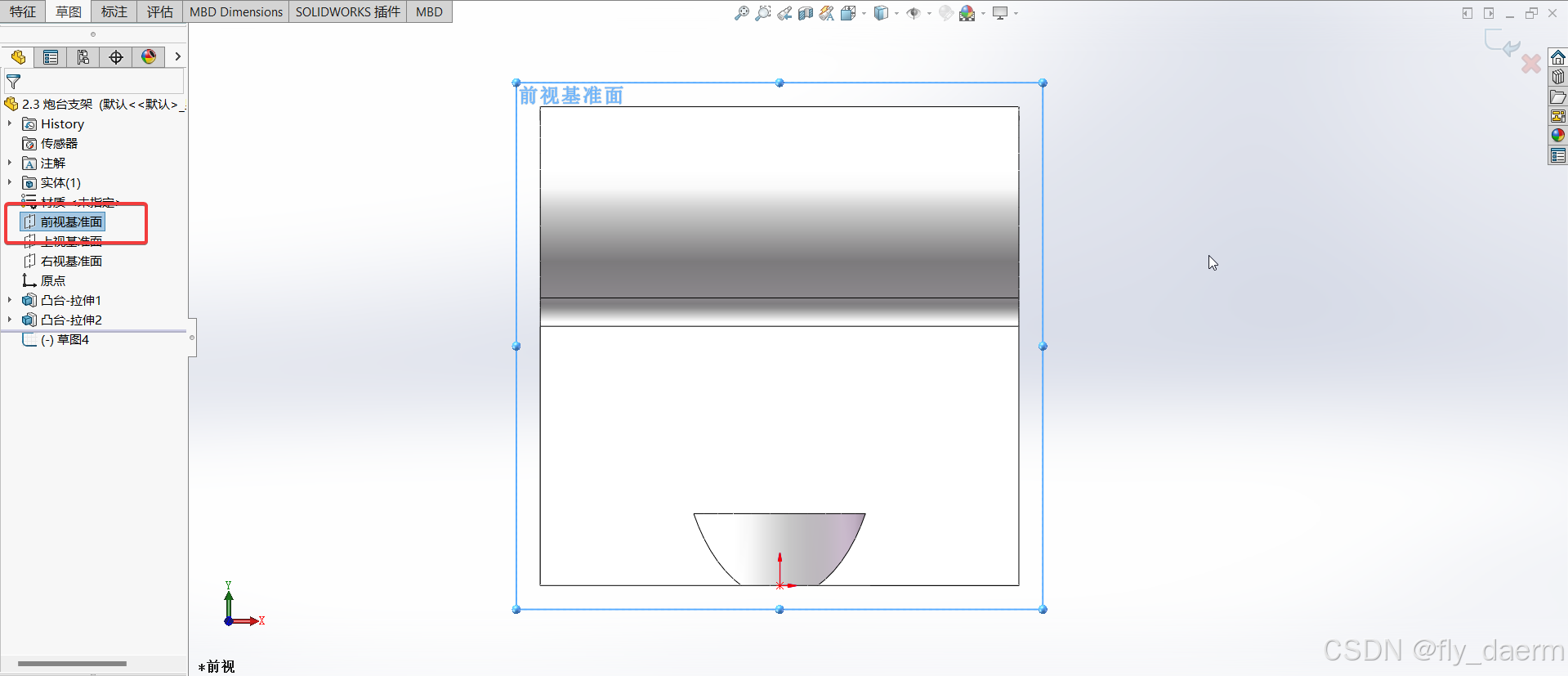1568x676 pixels.
Task: Open the ConfigurationManager tab
Action: (83, 56)
